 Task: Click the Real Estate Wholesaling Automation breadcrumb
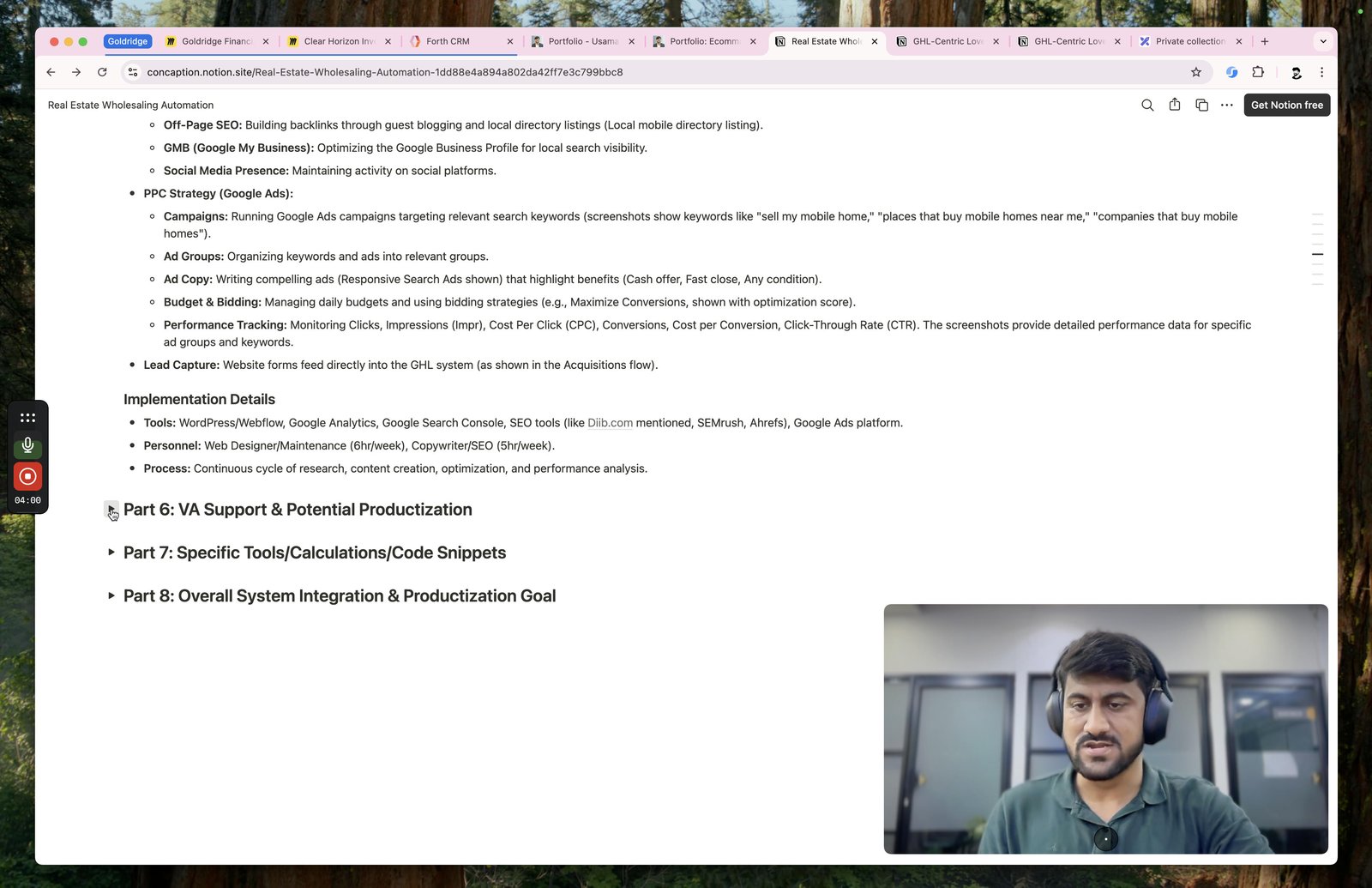point(130,105)
